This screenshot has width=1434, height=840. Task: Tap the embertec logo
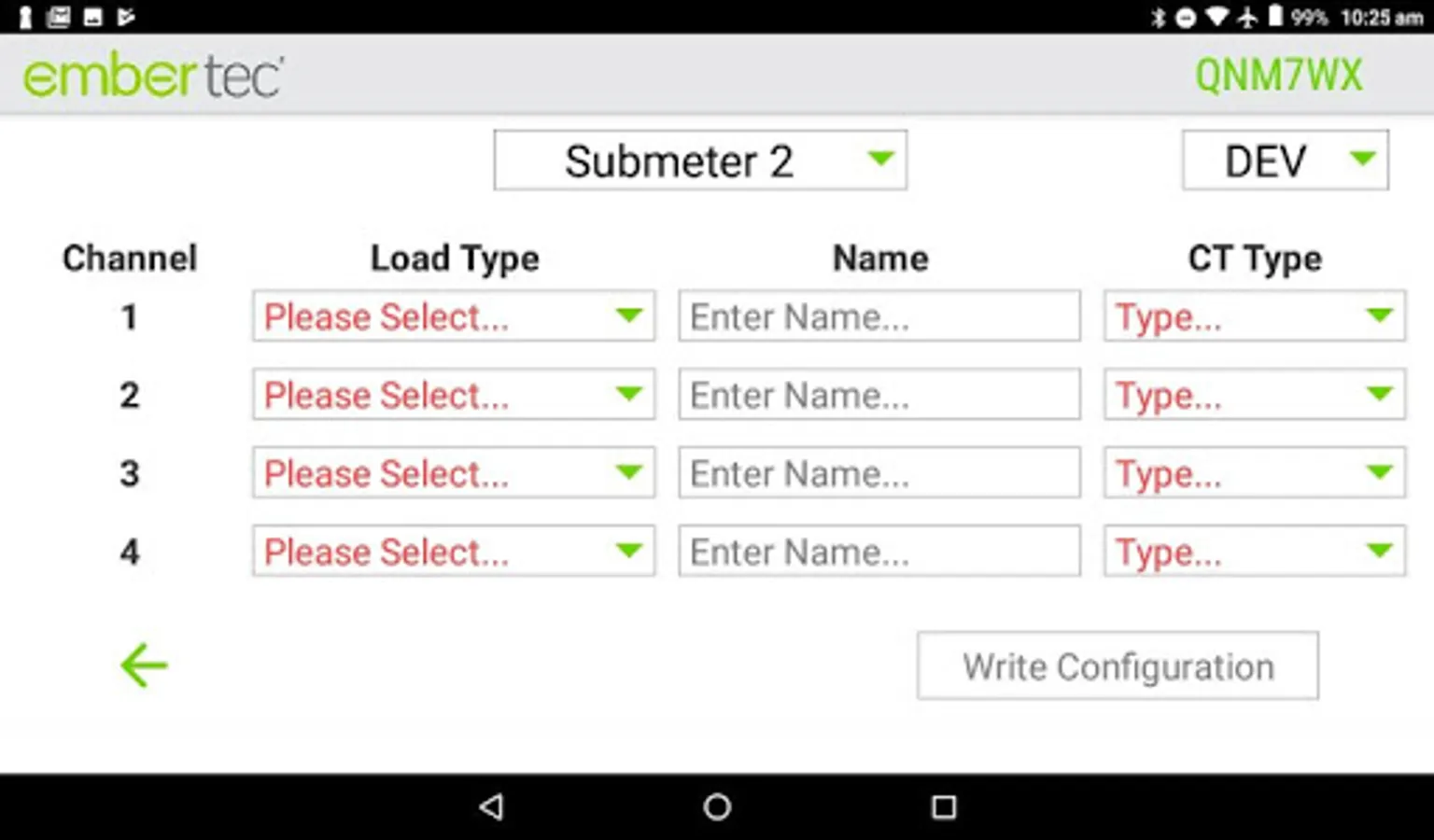point(153,76)
